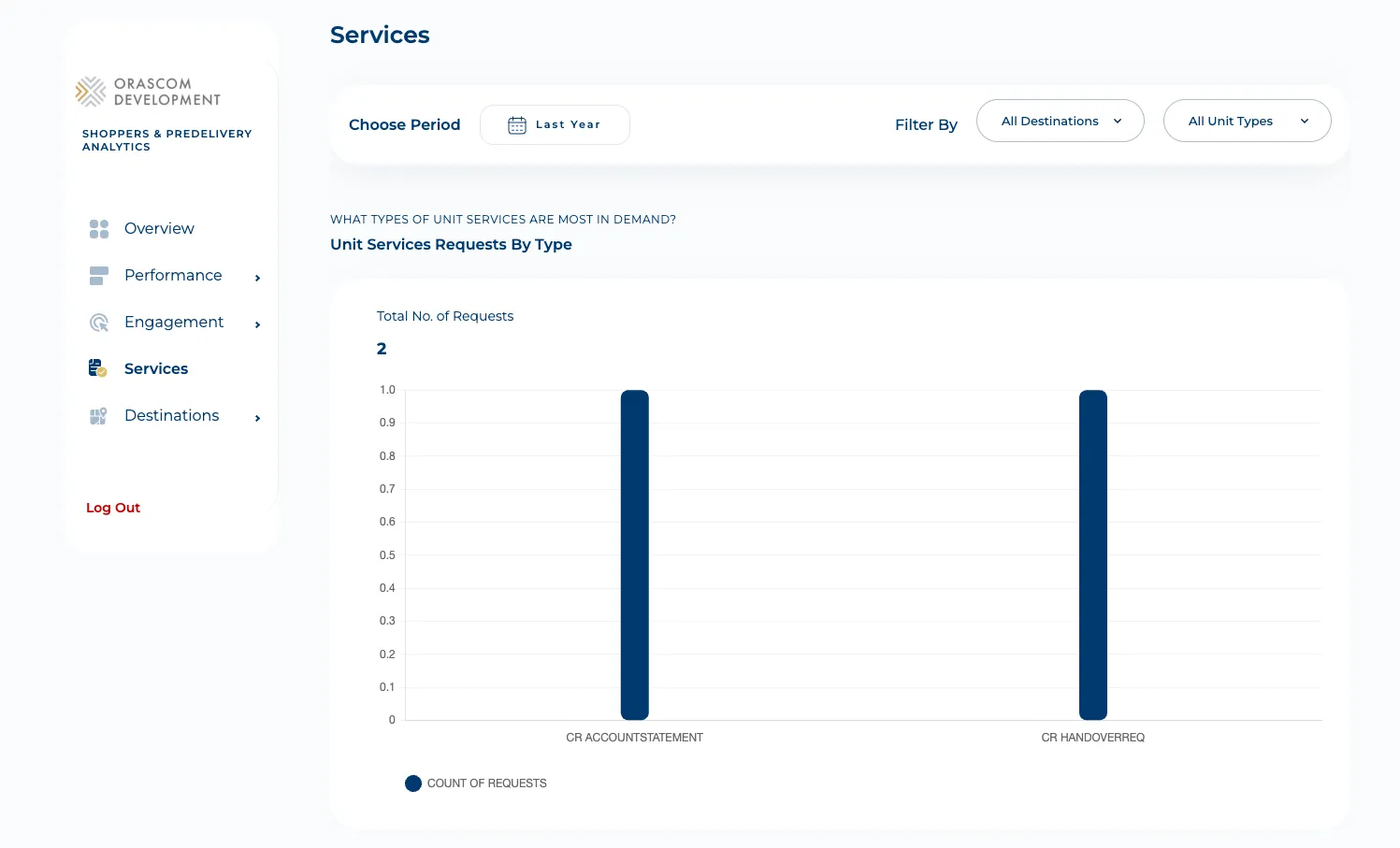The image size is (1400, 848).
Task: Click the total requests value 2
Action: tap(382, 349)
